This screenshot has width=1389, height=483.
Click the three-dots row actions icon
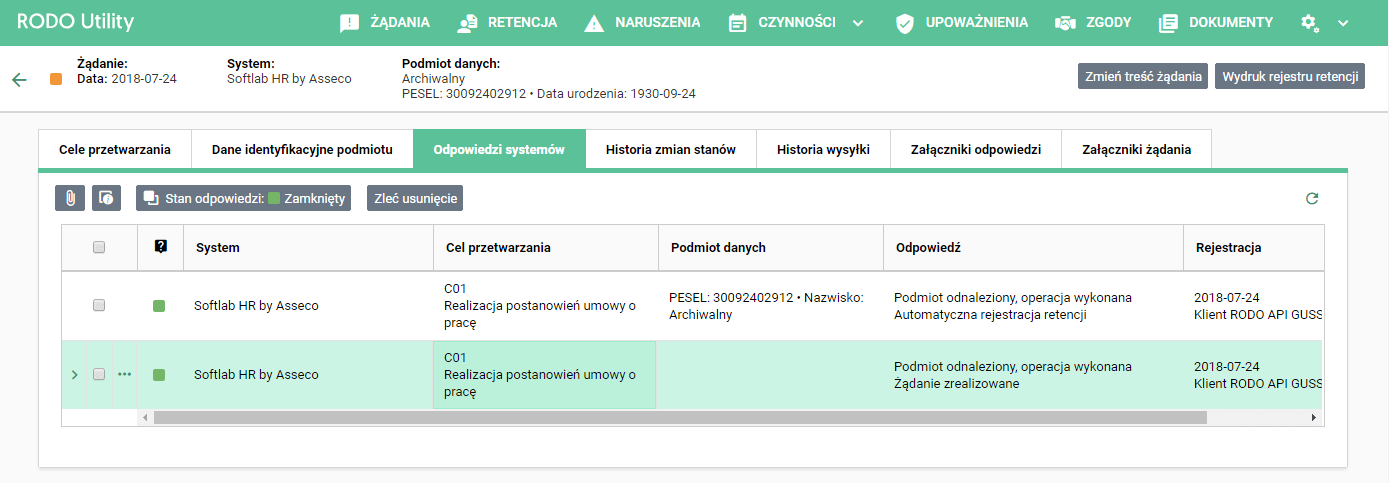click(124, 374)
